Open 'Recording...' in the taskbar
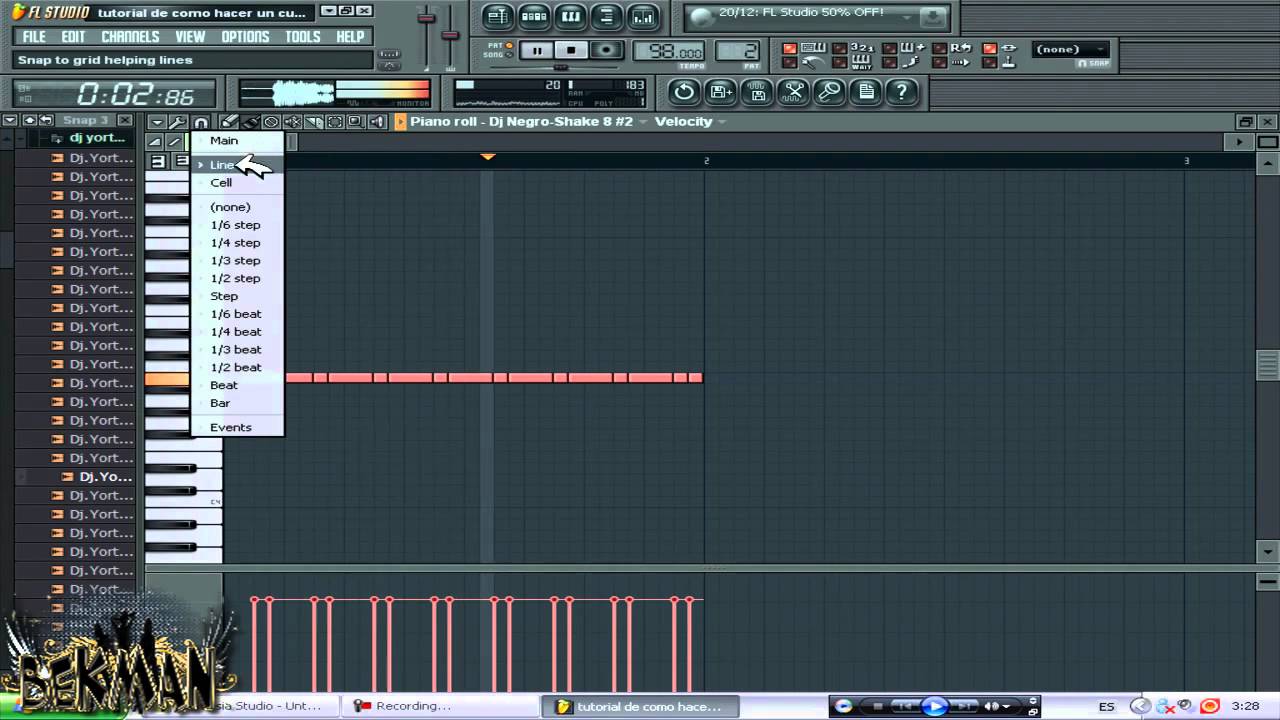 click(438, 706)
